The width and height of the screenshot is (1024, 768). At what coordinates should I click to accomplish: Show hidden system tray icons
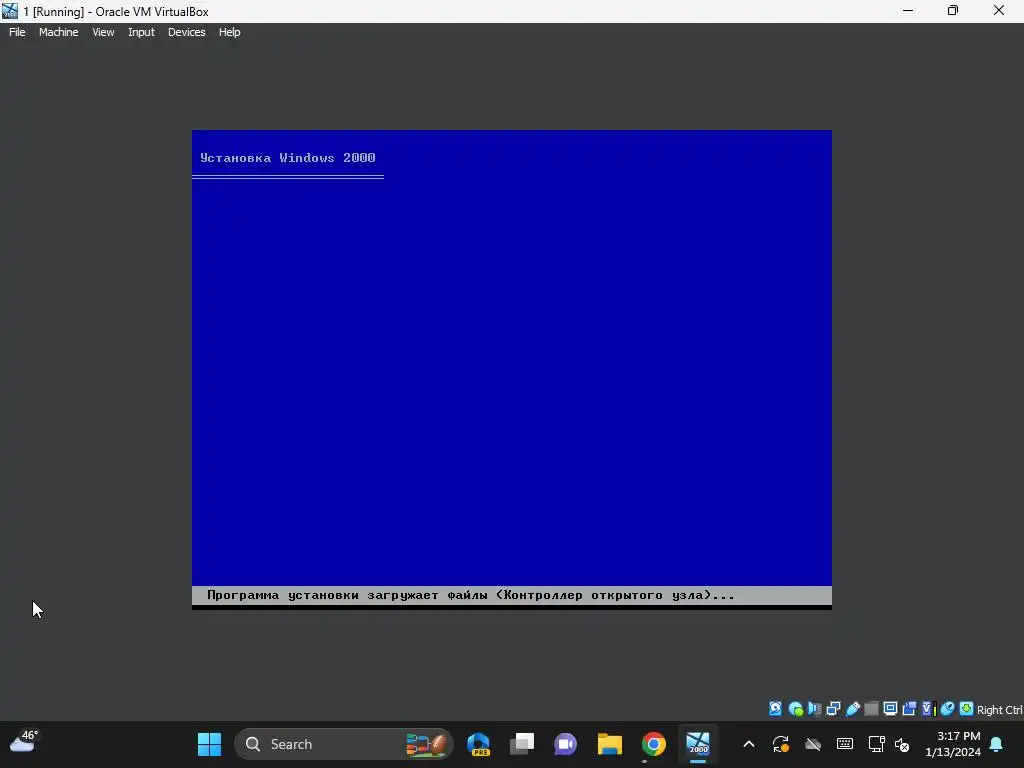(x=749, y=744)
